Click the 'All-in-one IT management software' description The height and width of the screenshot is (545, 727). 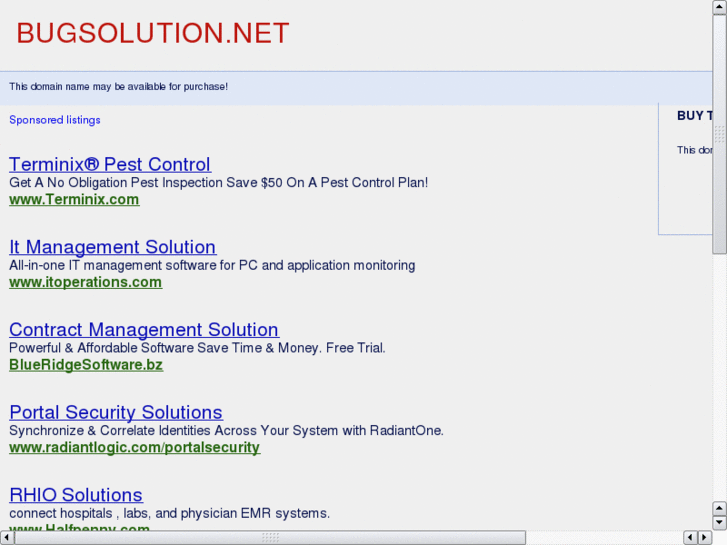(x=212, y=265)
